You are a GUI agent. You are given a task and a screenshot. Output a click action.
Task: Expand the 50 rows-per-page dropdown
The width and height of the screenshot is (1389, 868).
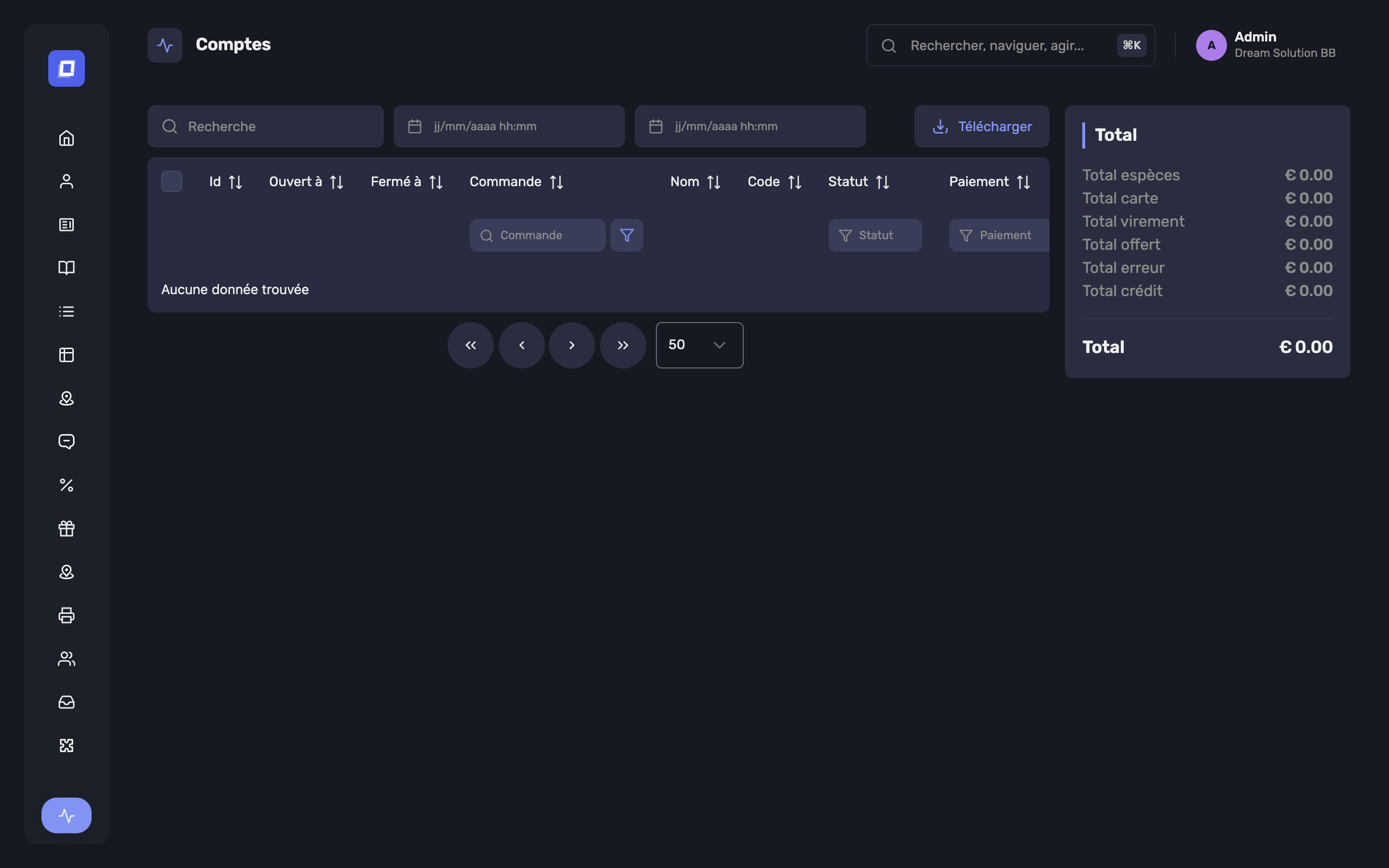tap(699, 345)
